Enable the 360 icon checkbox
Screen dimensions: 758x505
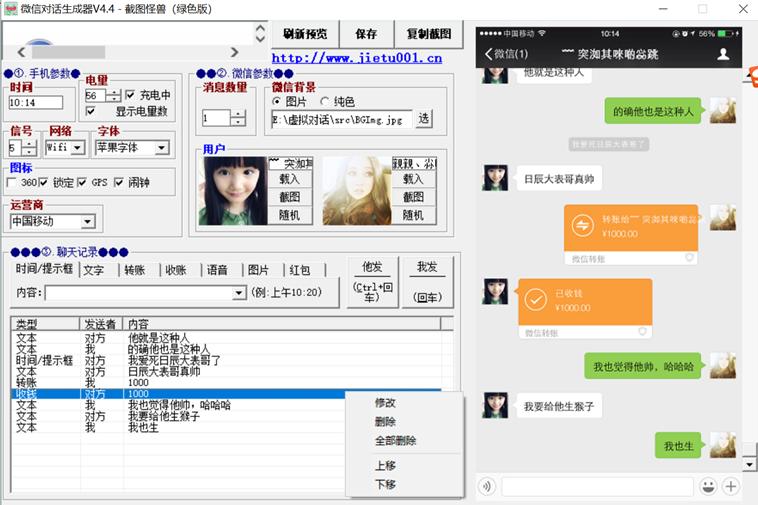tap(13, 182)
